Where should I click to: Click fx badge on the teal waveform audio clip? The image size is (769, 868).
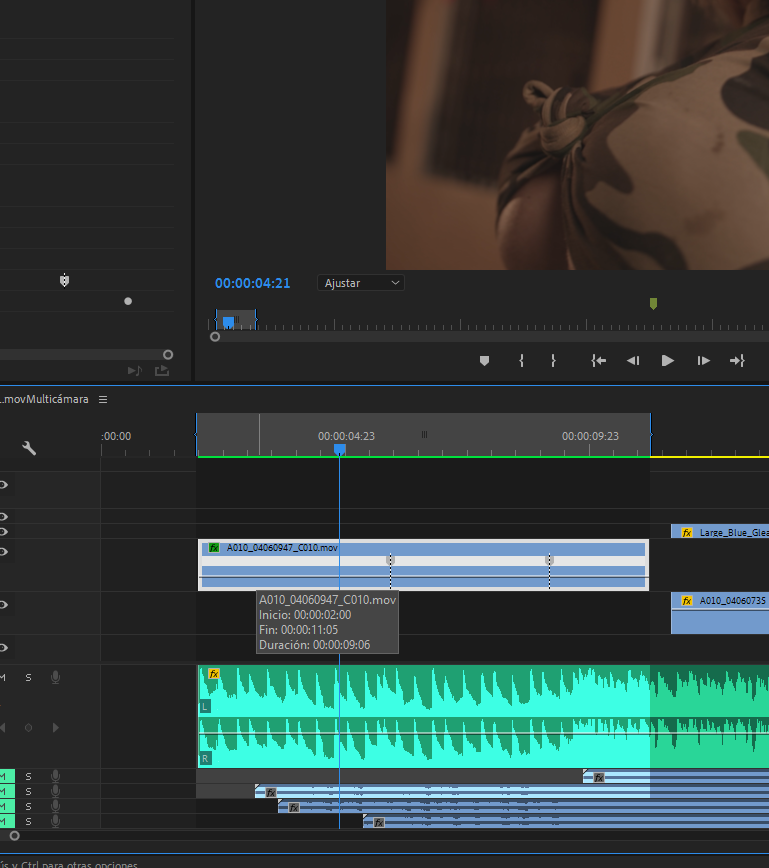click(x=214, y=674)
